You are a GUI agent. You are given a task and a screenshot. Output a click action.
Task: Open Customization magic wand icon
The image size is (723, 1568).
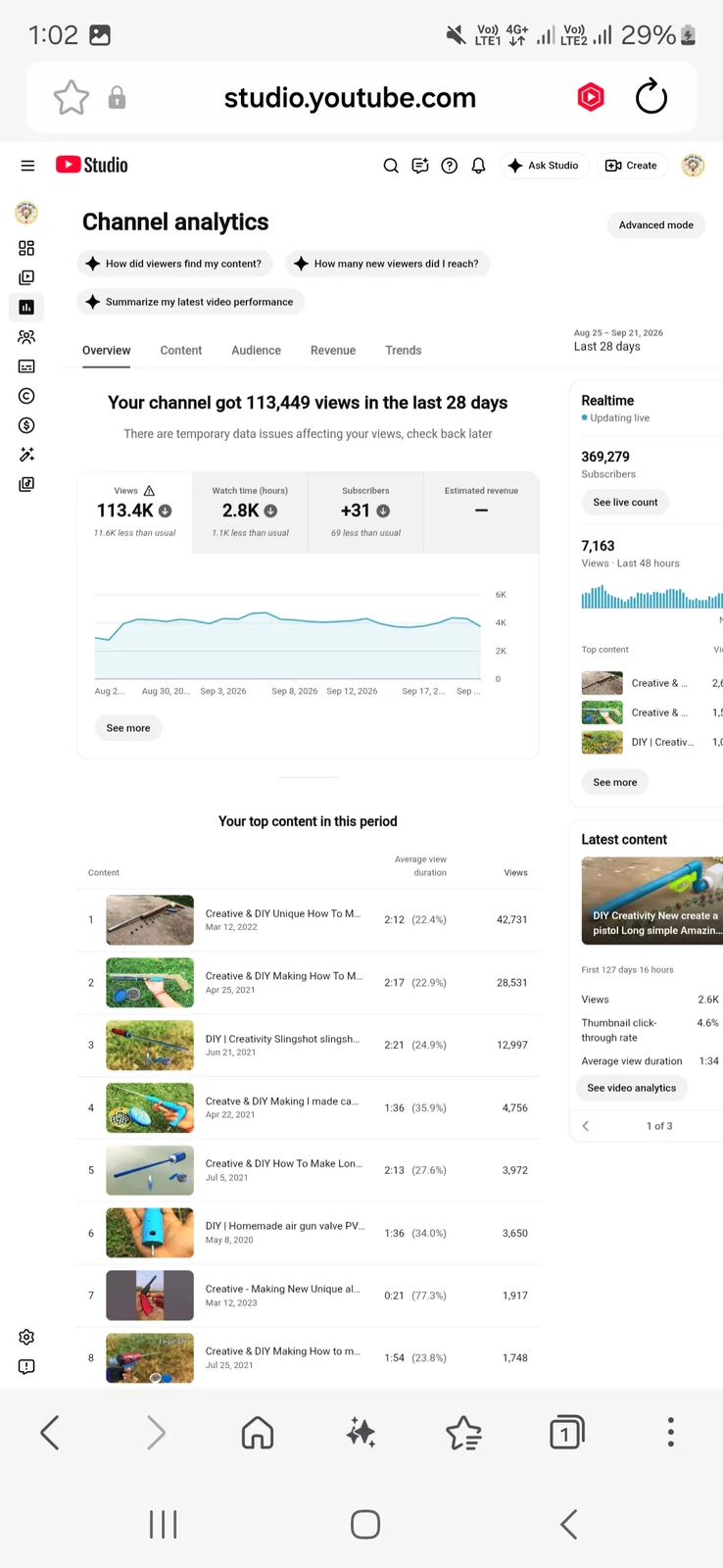click(x=26, y=455)
